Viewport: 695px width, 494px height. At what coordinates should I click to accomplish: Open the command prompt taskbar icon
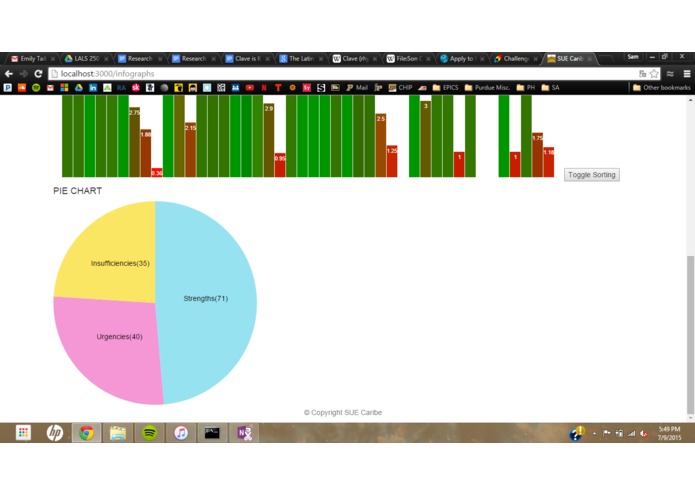tap(212, 433)
